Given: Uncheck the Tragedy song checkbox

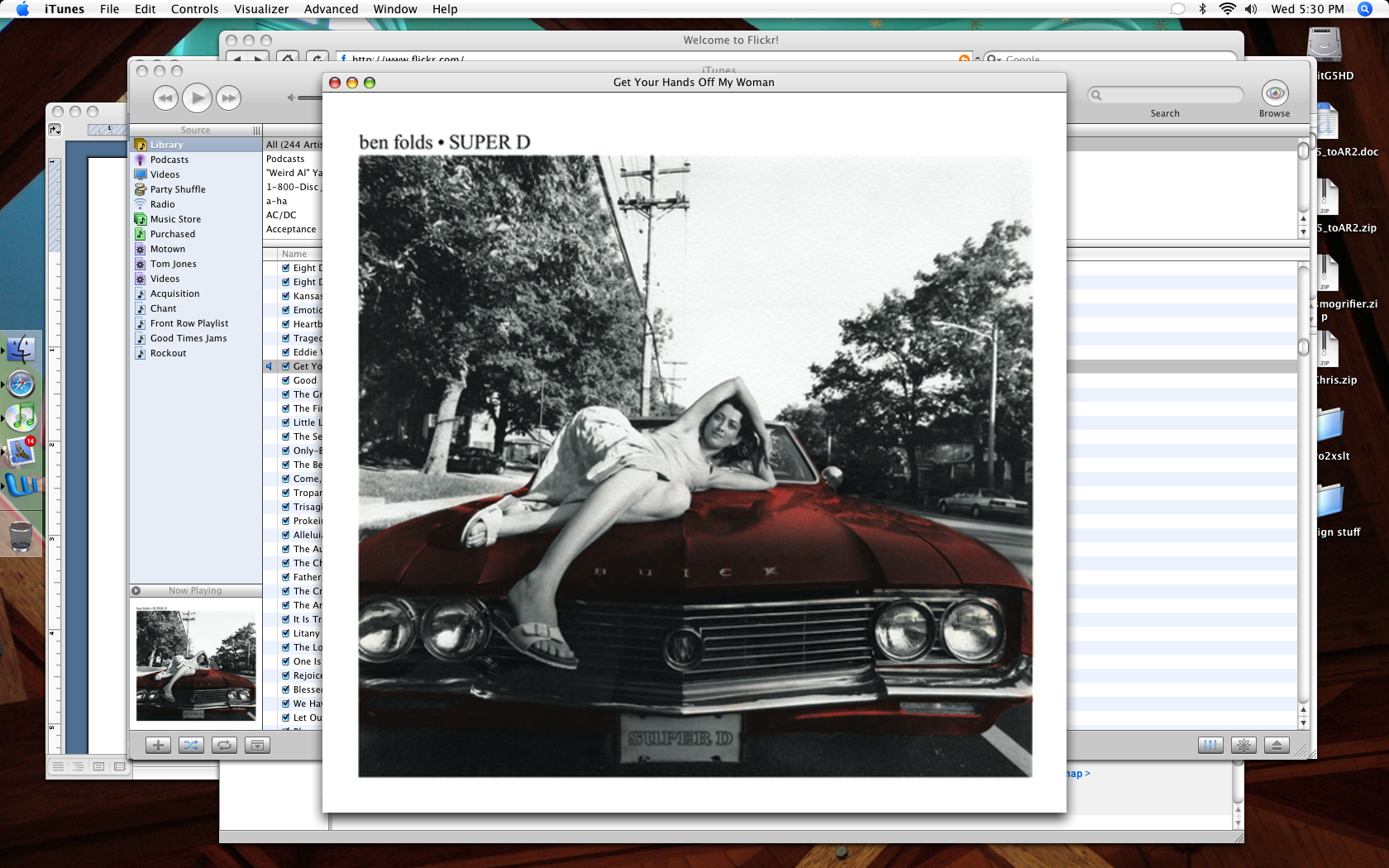Looking at the screenshot, I should pyautogui.click(x=286, y=338).
